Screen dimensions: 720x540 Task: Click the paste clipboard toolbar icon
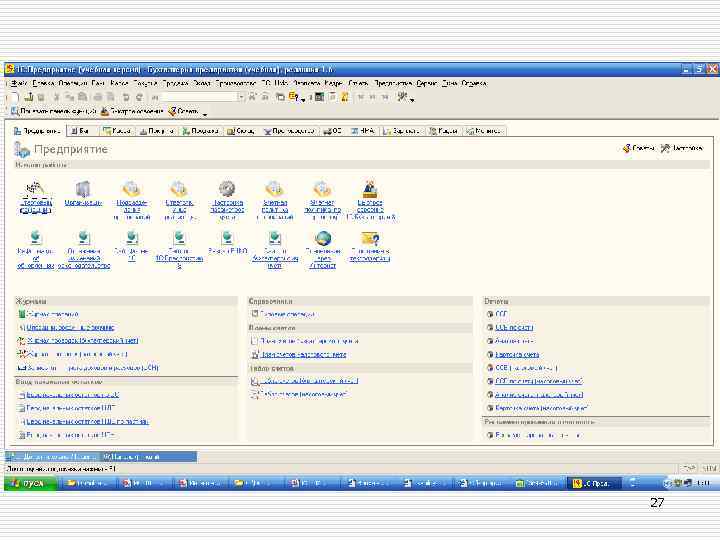coord(83,97)
